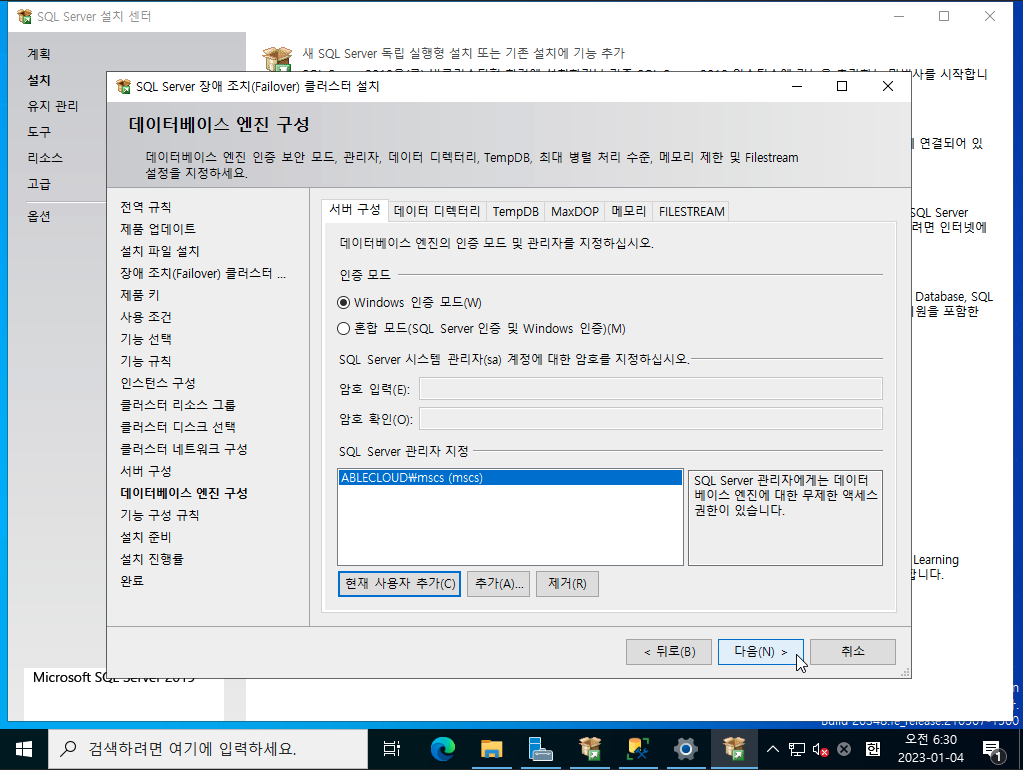Click 인스턴스 구성 step
Screen dimensions: 1023x770
[158, 383]
